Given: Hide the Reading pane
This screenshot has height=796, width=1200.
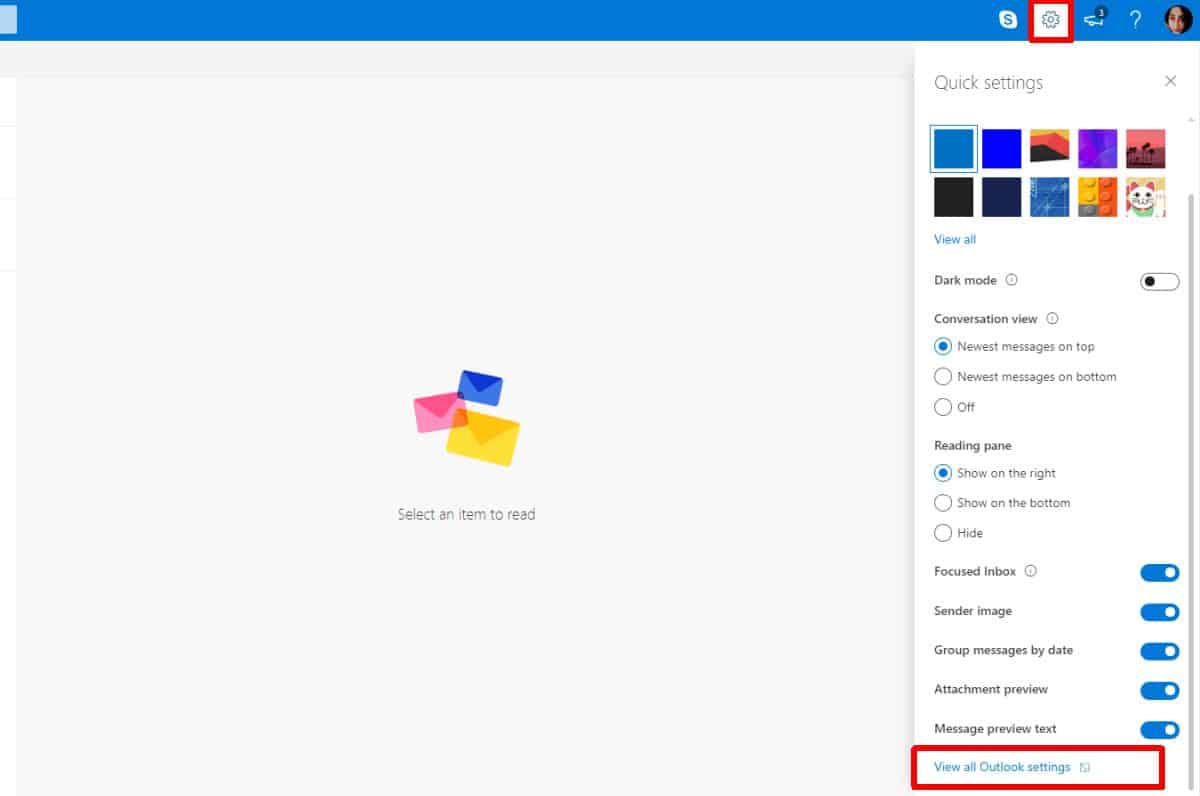Looking at the screenshot, I should click(x=942, y=533).
